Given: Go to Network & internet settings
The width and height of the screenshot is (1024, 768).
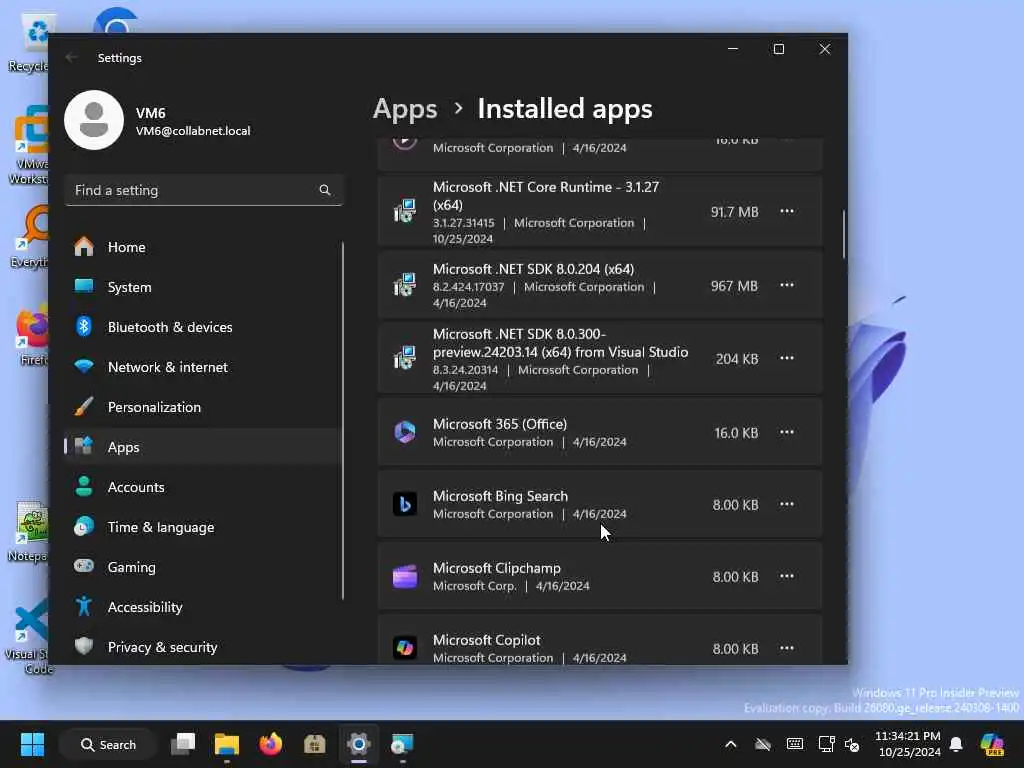Looking at the screenshot, I should (202, 367).
